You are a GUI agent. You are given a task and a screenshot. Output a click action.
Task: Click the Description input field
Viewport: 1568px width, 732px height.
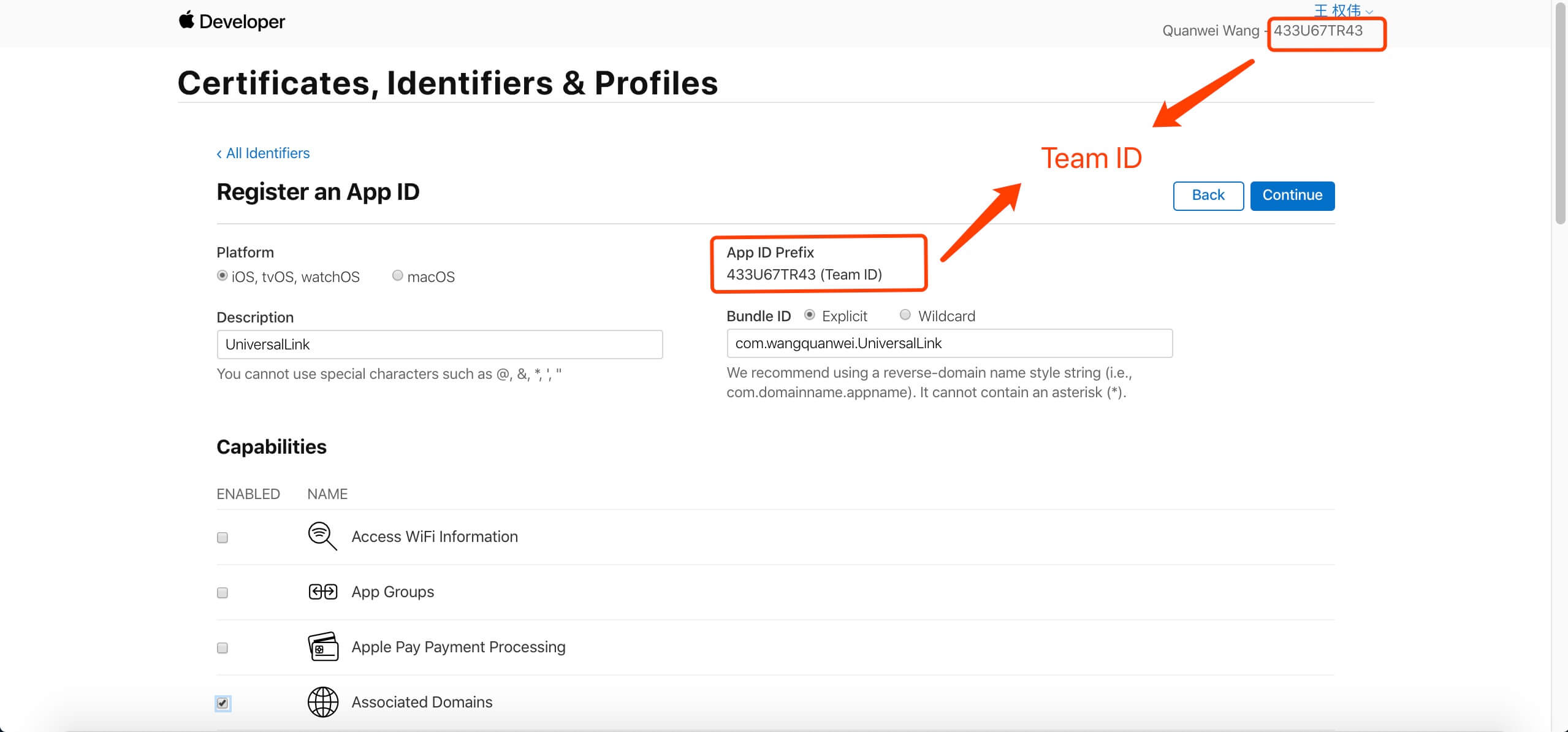point(440,345)
